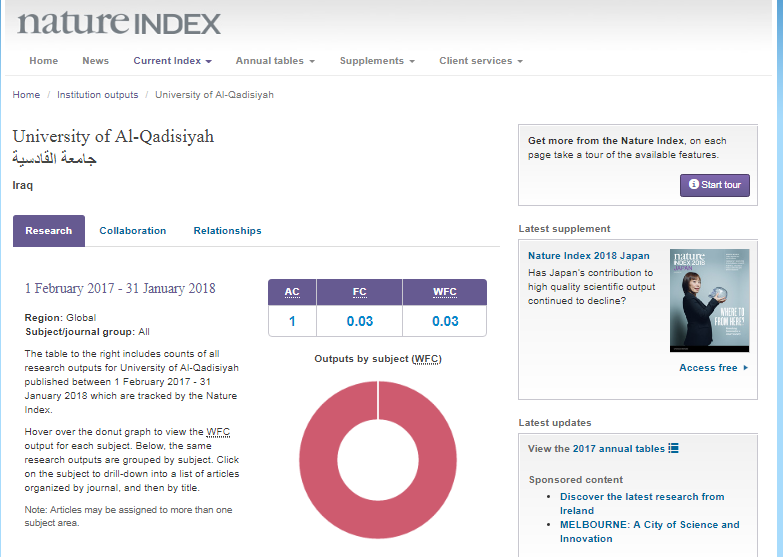Click the FC column header

(x=360, y=292)
